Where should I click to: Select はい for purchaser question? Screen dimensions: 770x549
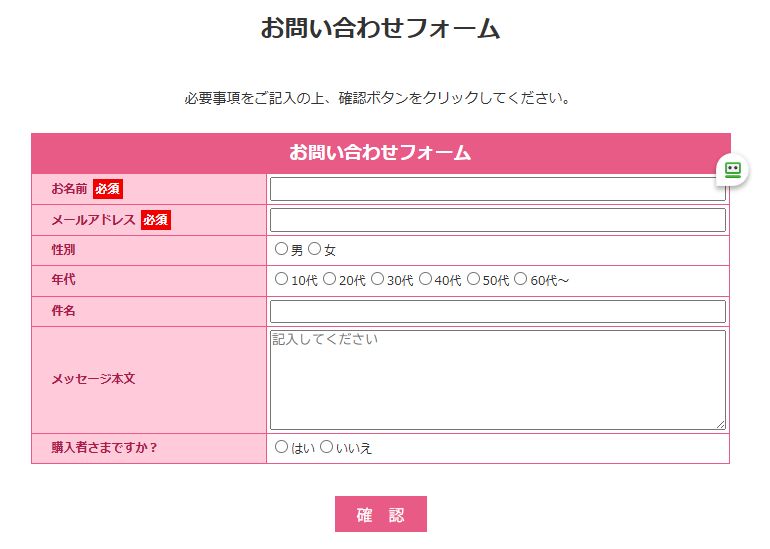point(281,447)
